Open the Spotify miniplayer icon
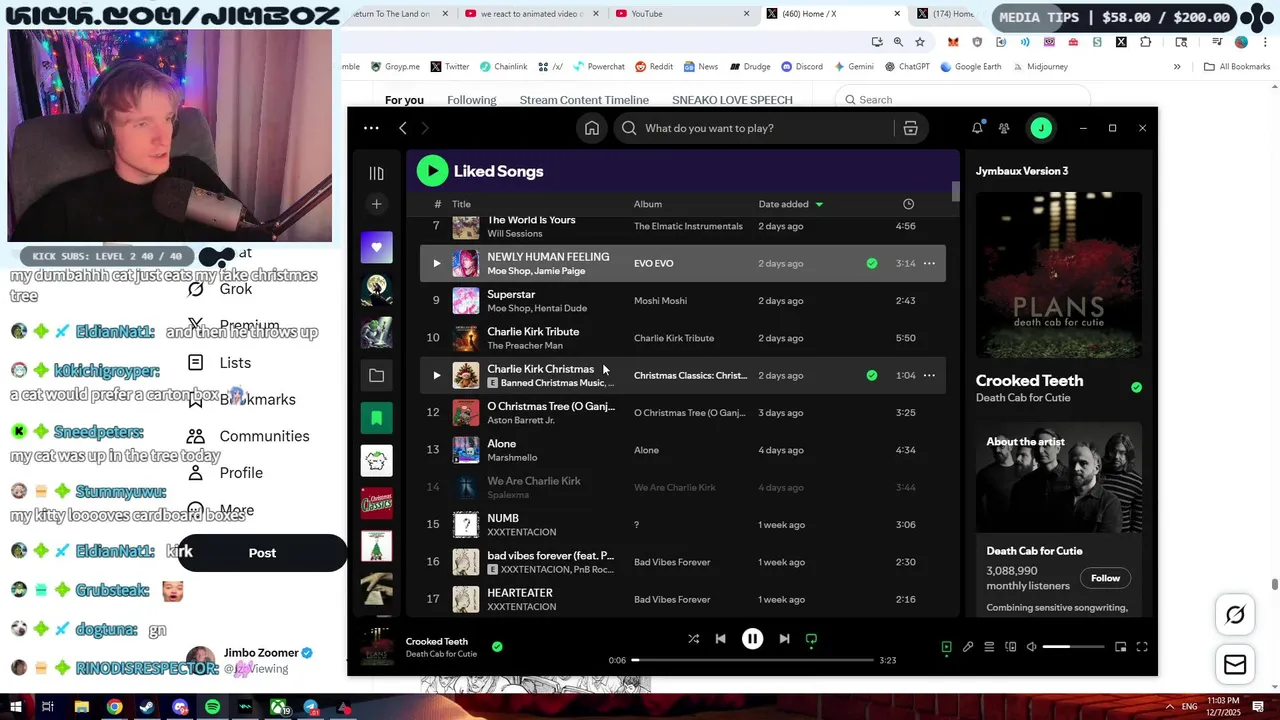Image resolution: width=1280 pixels, height=720 pixels. pos(1120,647)
